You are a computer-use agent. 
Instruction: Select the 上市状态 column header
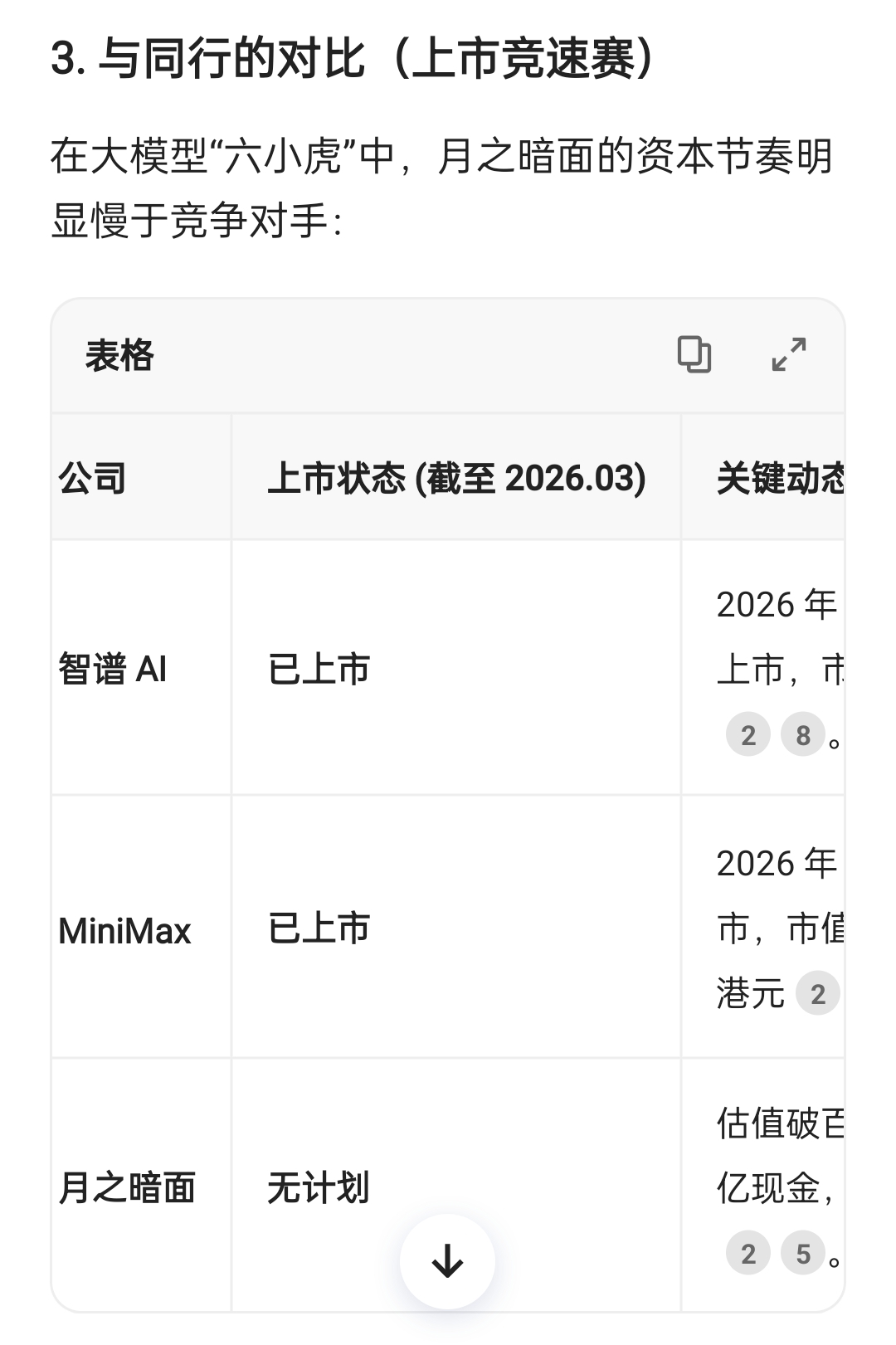pyautogui.click(x=456, y=479)
